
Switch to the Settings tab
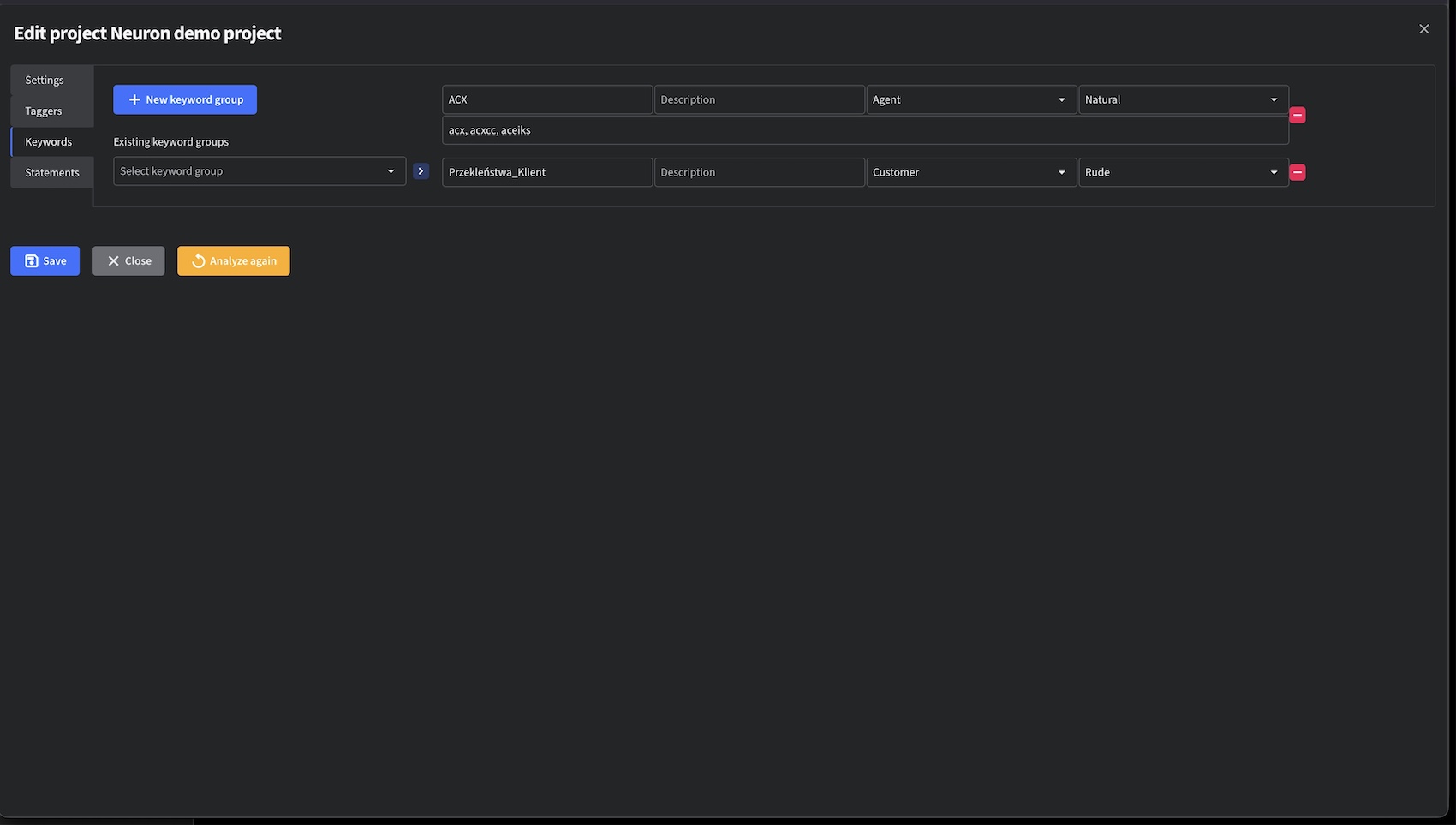(x=45, y=80)
